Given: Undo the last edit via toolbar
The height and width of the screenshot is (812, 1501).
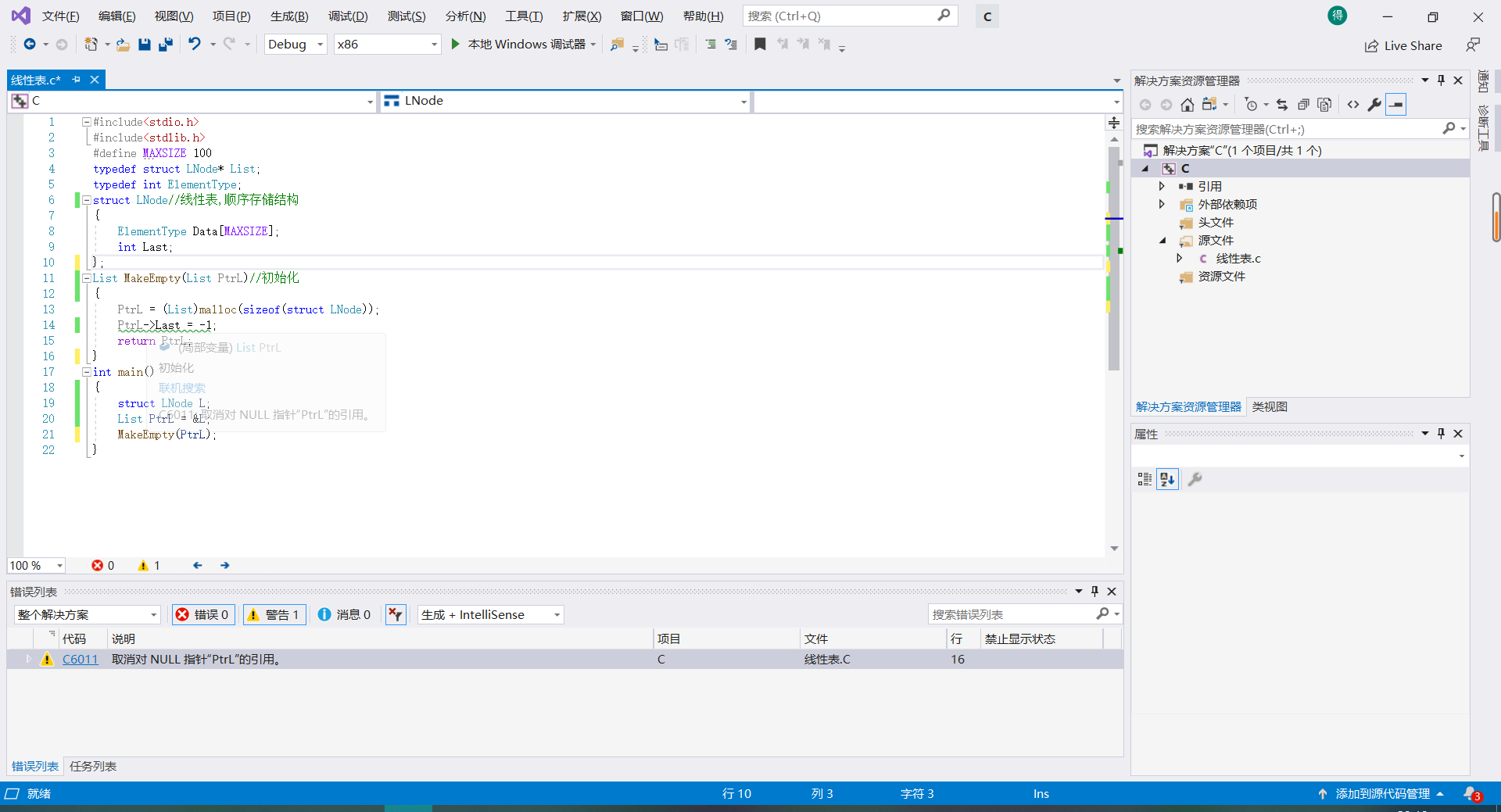Looking at the screenshot, I should point(195,45).
